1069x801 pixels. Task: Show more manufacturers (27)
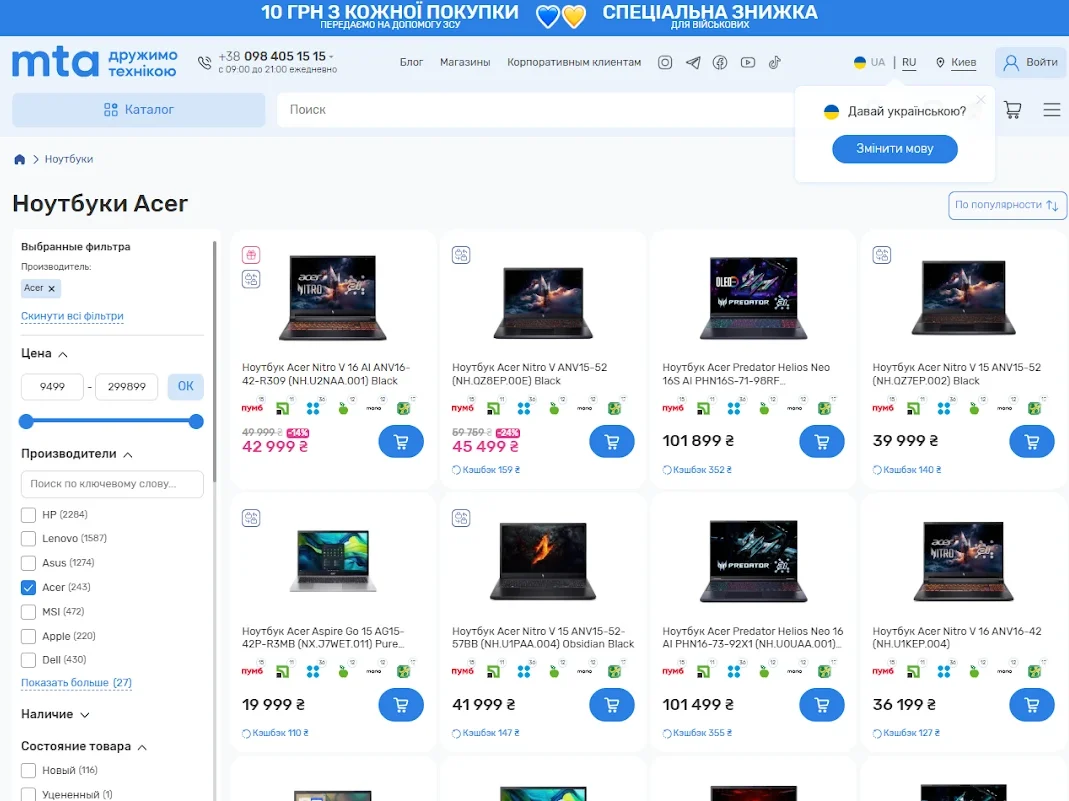[76, 683]
